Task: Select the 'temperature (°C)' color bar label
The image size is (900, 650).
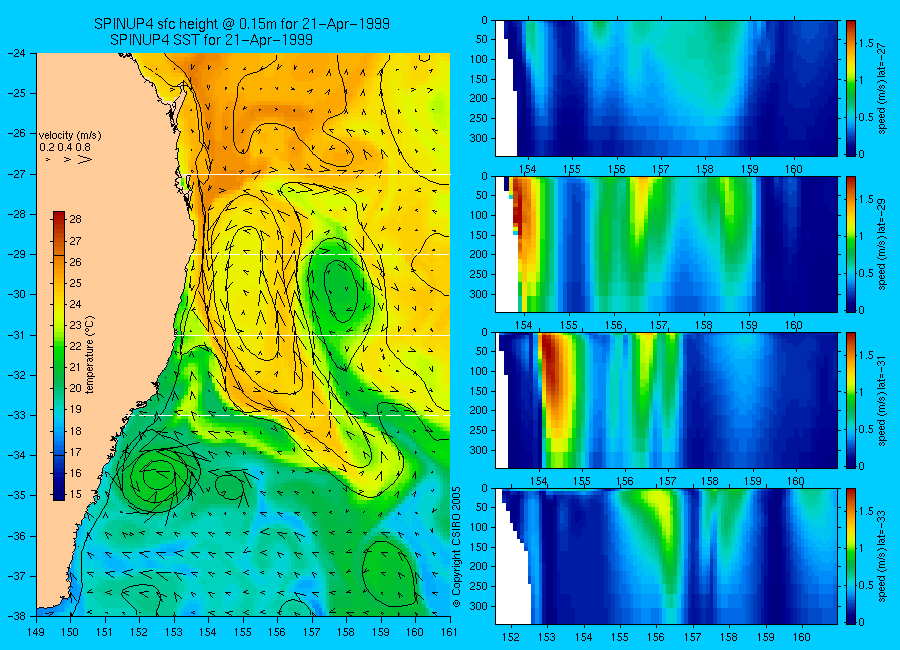Action: tap(90, 355)
